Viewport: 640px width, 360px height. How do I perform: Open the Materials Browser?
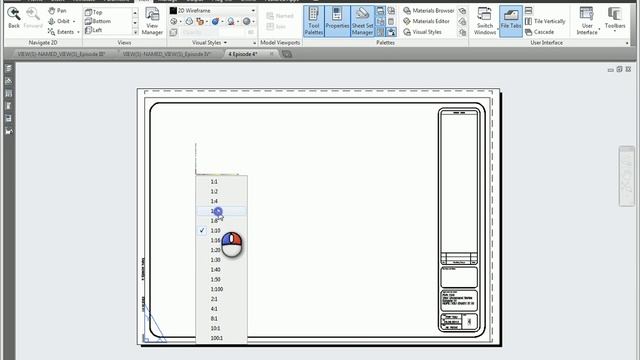coord(428,11)
